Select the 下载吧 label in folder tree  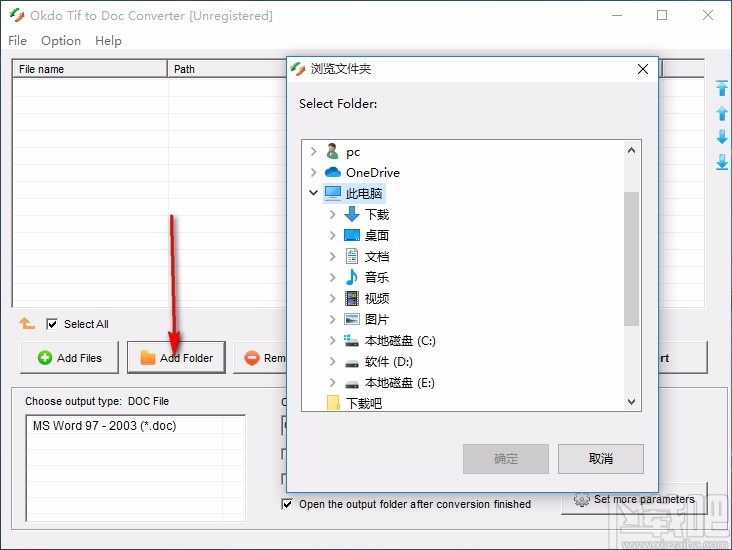pos(364,403)
